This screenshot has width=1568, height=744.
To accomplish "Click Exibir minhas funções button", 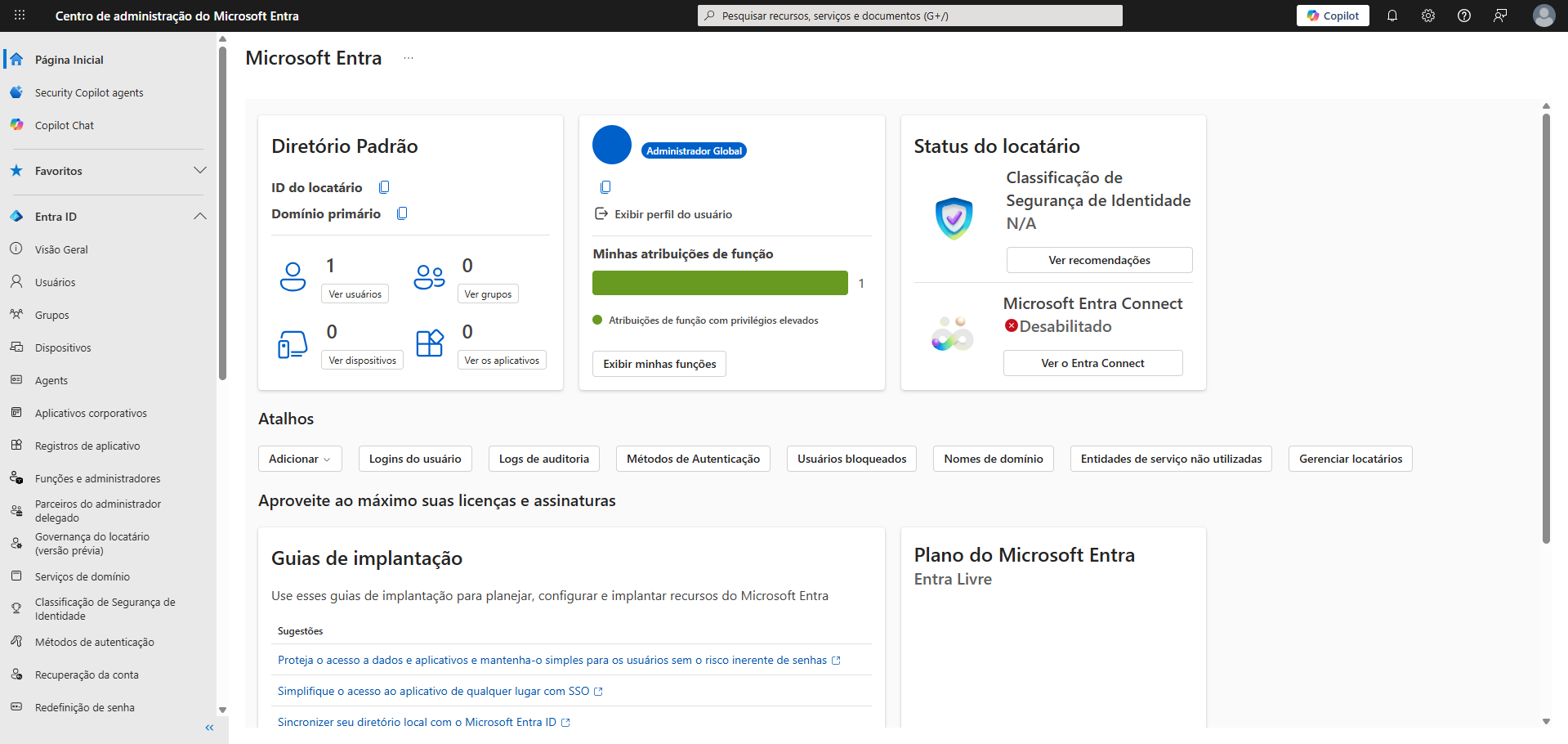I will coord(659,364).
